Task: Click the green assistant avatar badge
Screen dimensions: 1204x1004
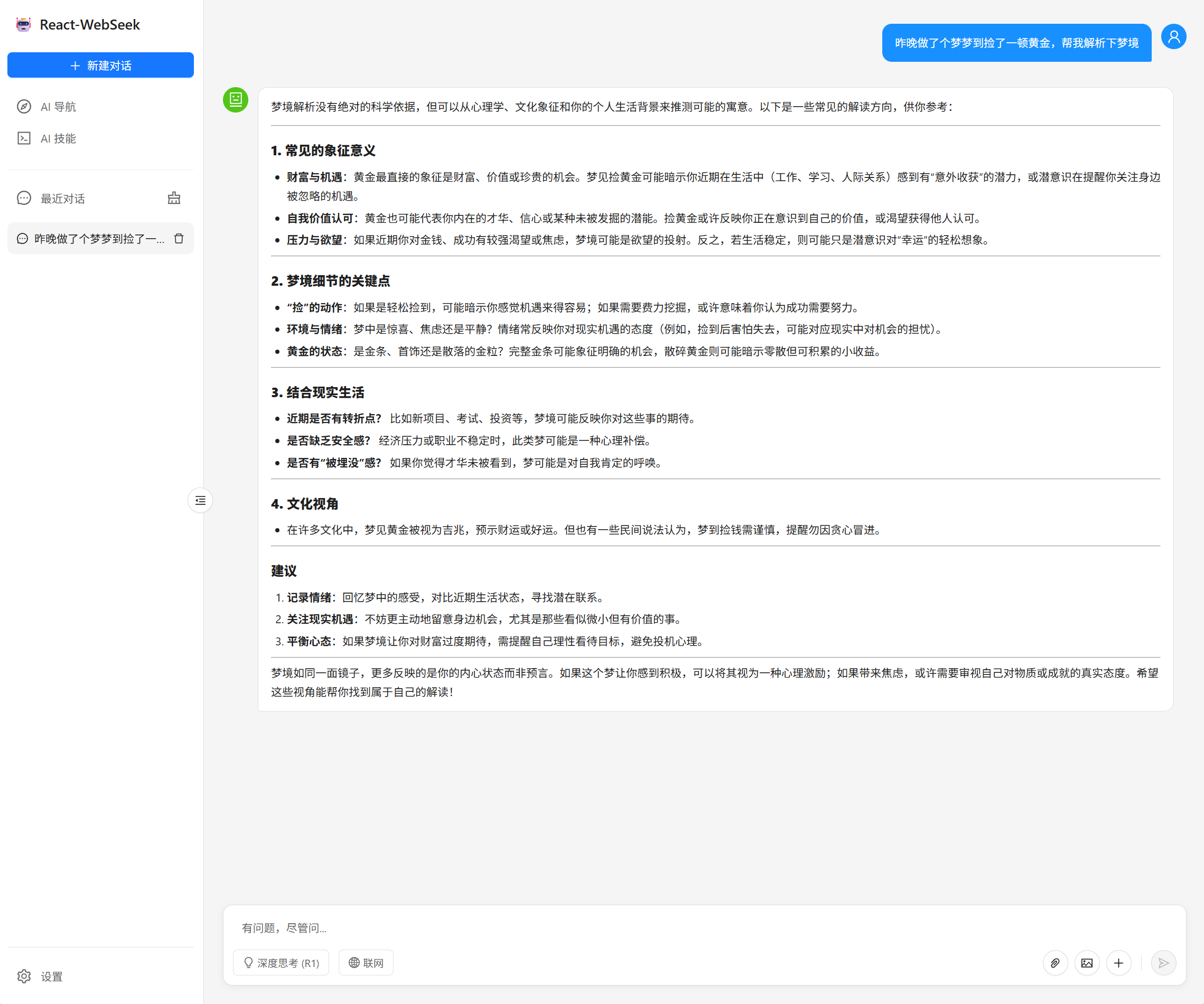Action: click(235, 100)
